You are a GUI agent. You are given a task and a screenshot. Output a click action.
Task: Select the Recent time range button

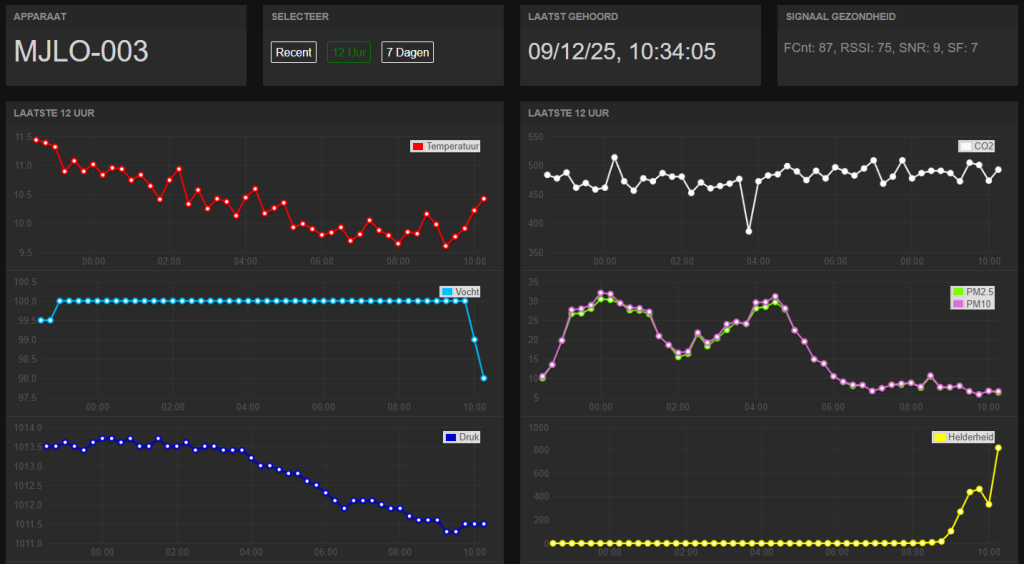pyautogui.click(x=293, y=52)
